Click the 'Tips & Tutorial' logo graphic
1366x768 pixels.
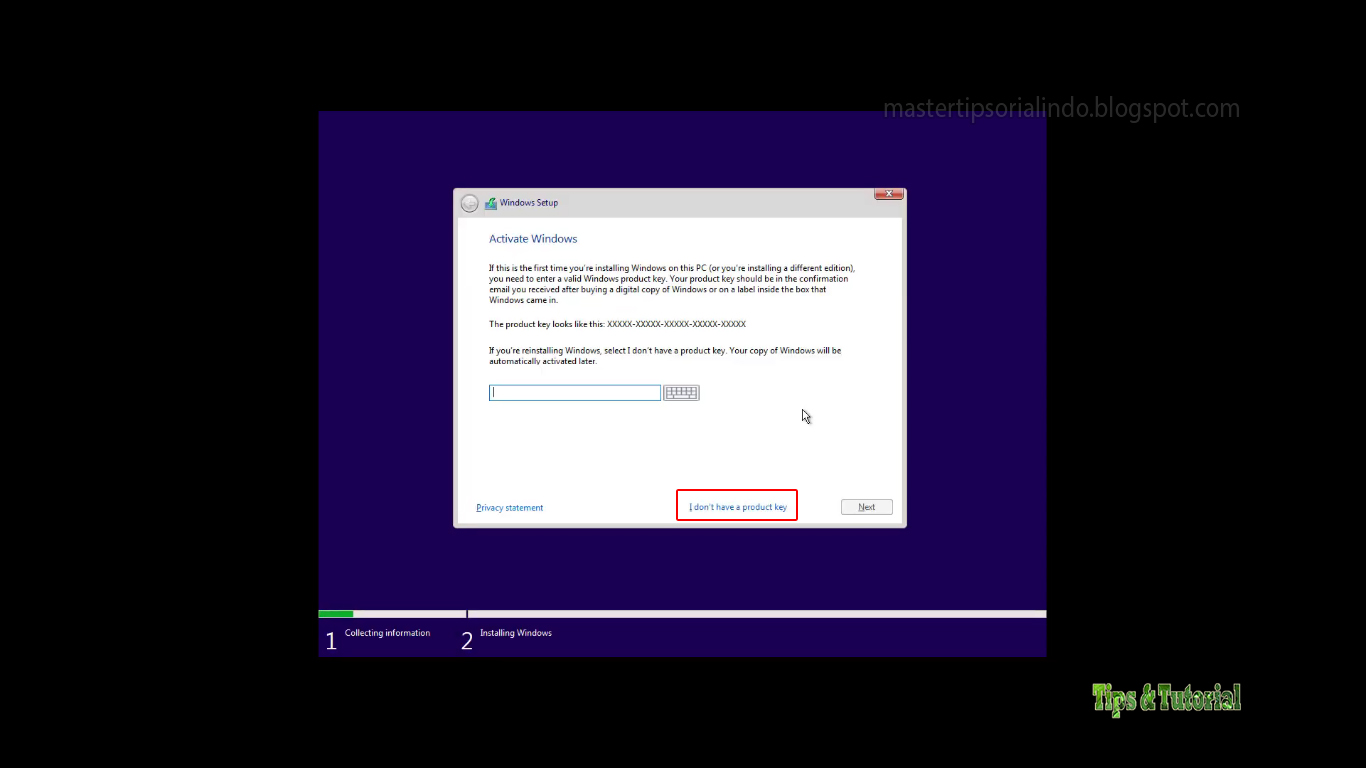[x=1166, y=698]
